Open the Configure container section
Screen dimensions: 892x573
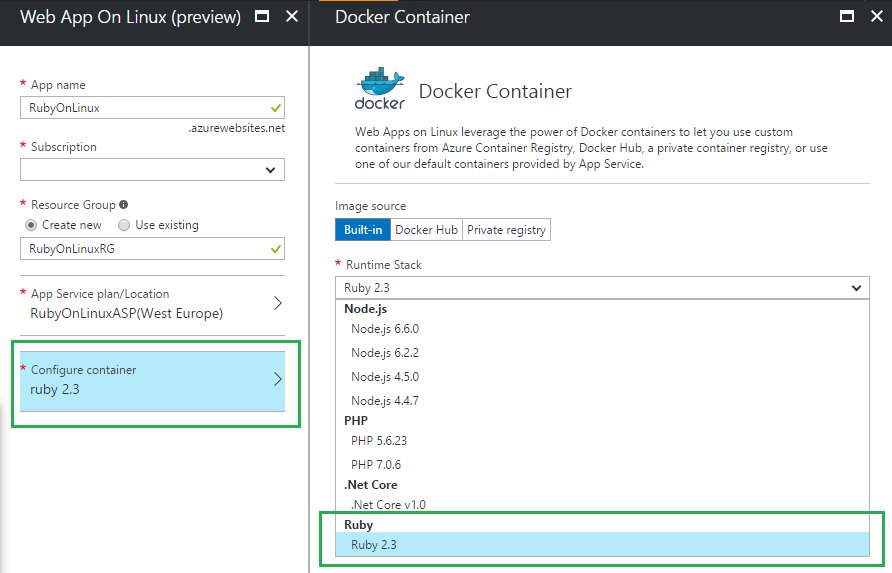pyautogui.click(x=152, y=381)
